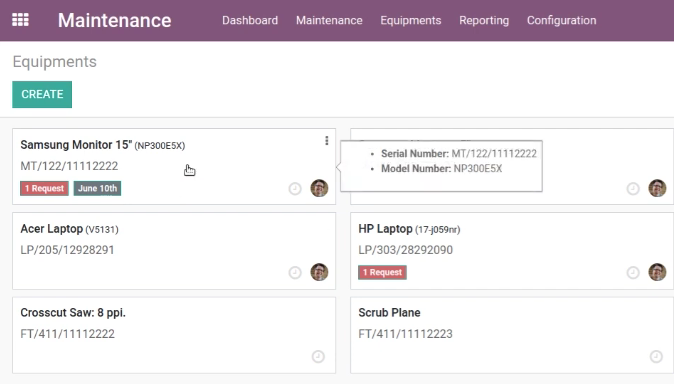The image size is (674, 384).
Task: Click 'June 10th' badge on Samsung Monitor card
Action: [97, 188]
